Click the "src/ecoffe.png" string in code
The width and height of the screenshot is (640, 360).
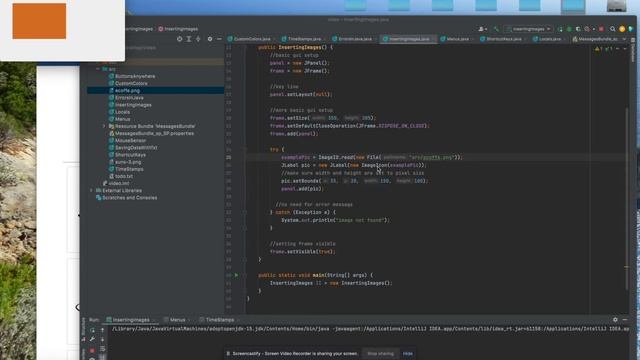click(431, 157)
